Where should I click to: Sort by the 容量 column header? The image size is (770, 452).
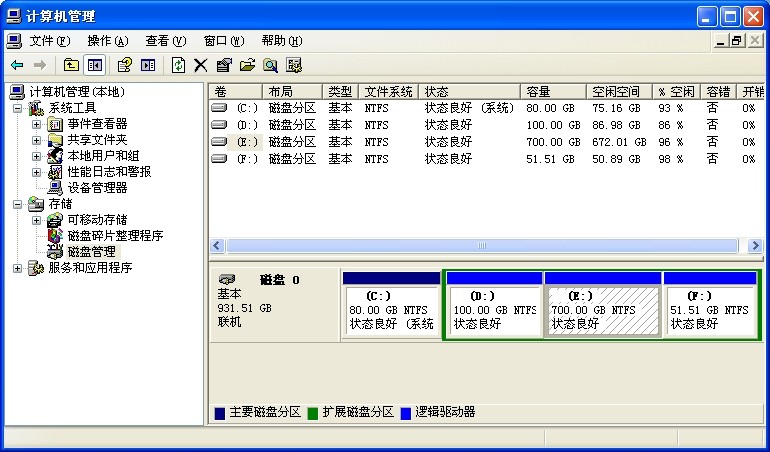[553, 91]
